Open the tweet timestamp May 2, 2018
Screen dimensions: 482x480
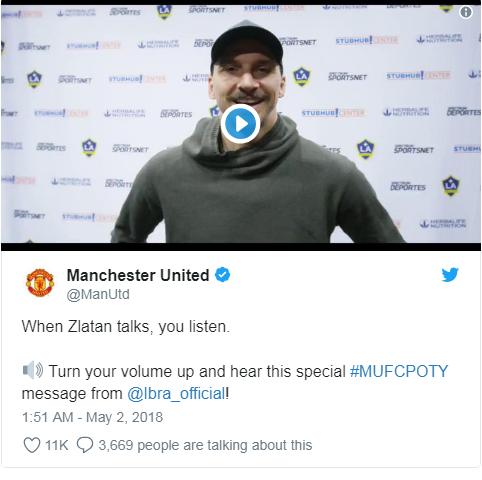(x=92, y=417)
